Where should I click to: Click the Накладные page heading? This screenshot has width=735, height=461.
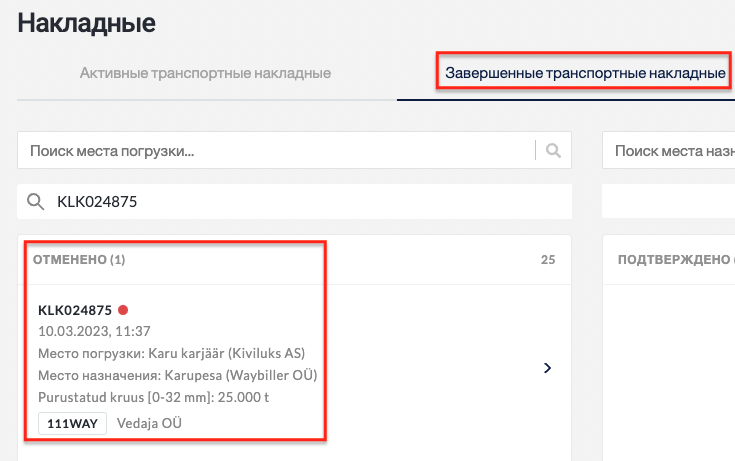87,23
